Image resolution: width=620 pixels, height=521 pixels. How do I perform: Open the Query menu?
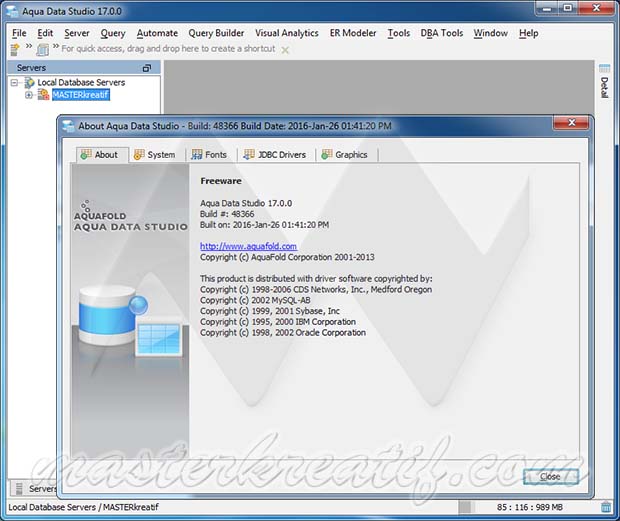point(113,33)
